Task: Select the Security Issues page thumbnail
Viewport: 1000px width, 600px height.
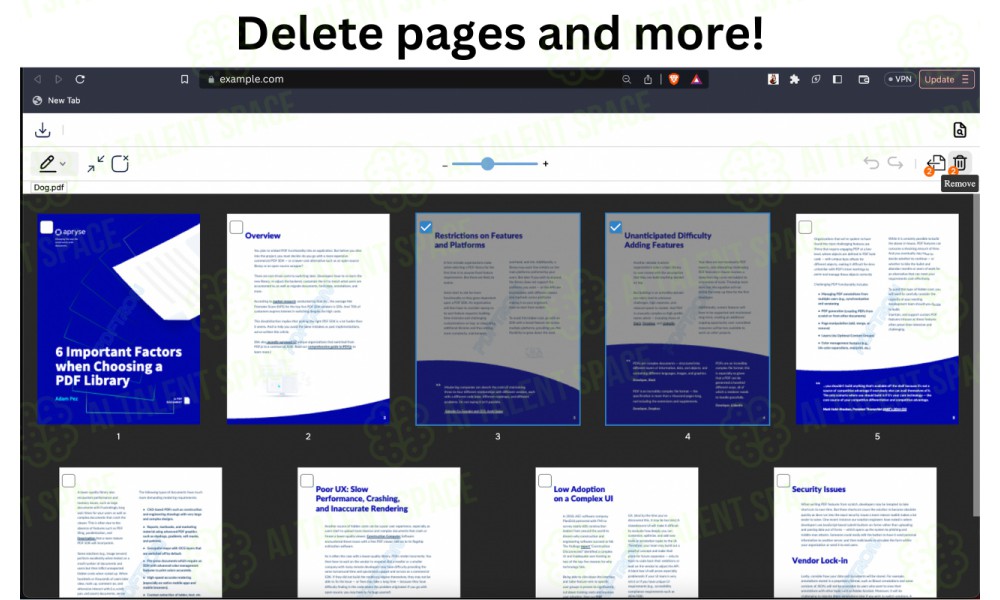Action: (855, 533)
